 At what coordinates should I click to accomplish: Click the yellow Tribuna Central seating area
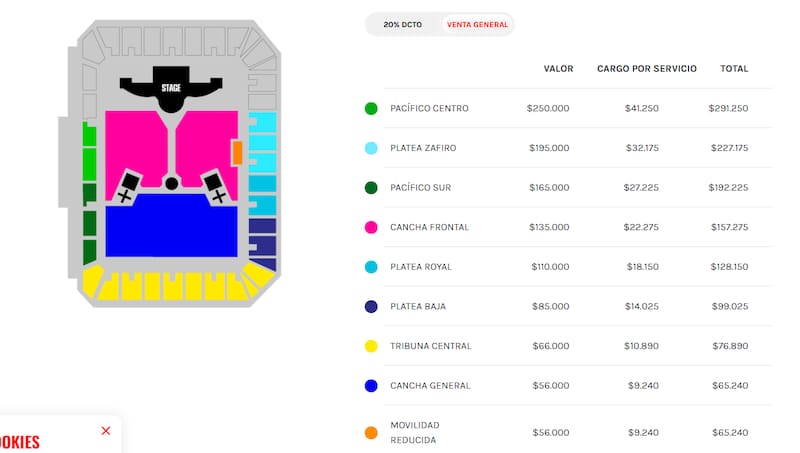coord(170,284)
